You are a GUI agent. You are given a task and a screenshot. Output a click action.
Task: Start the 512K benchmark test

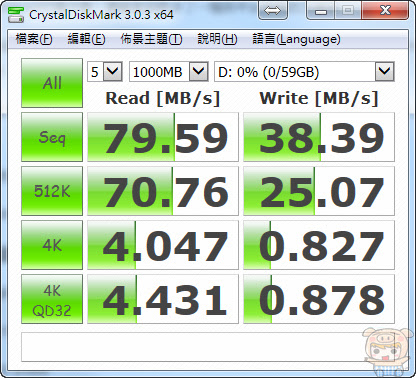[52, 191]
